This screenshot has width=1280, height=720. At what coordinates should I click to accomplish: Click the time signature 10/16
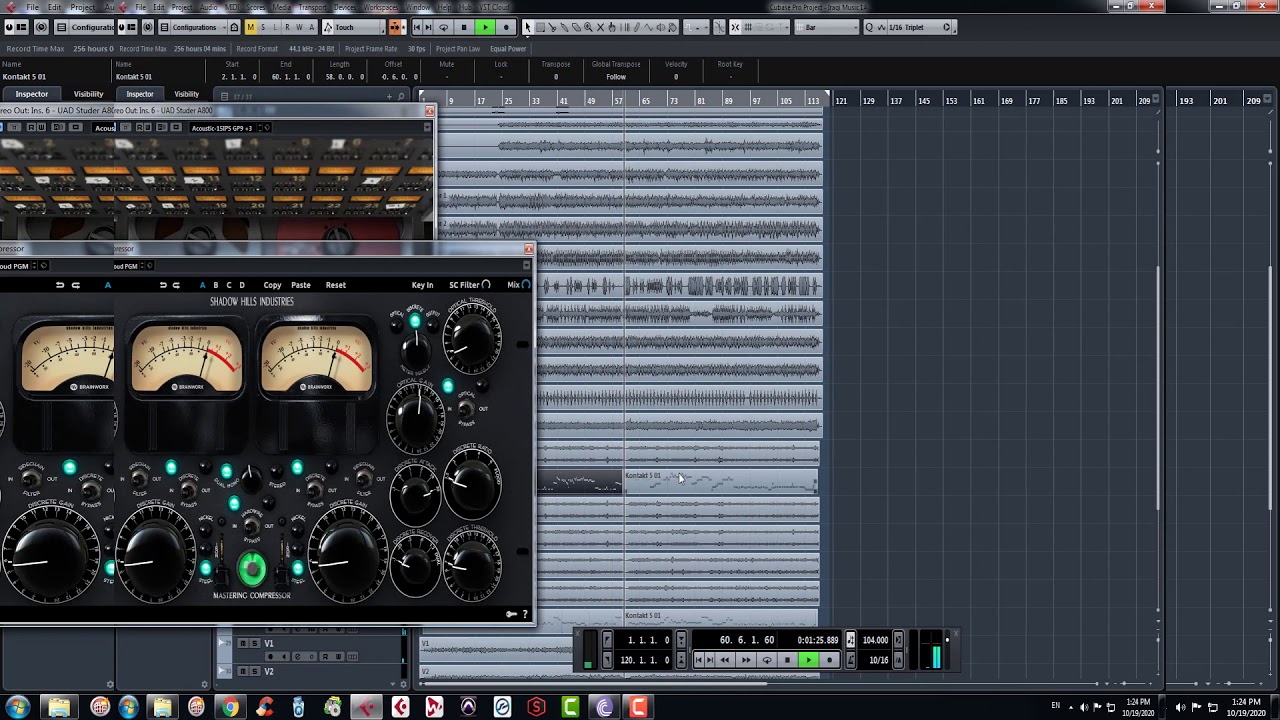pyautogui.click(x=879, y=660)
